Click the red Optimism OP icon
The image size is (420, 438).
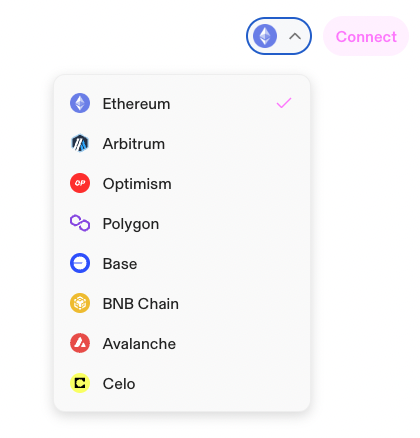point(80,183)
